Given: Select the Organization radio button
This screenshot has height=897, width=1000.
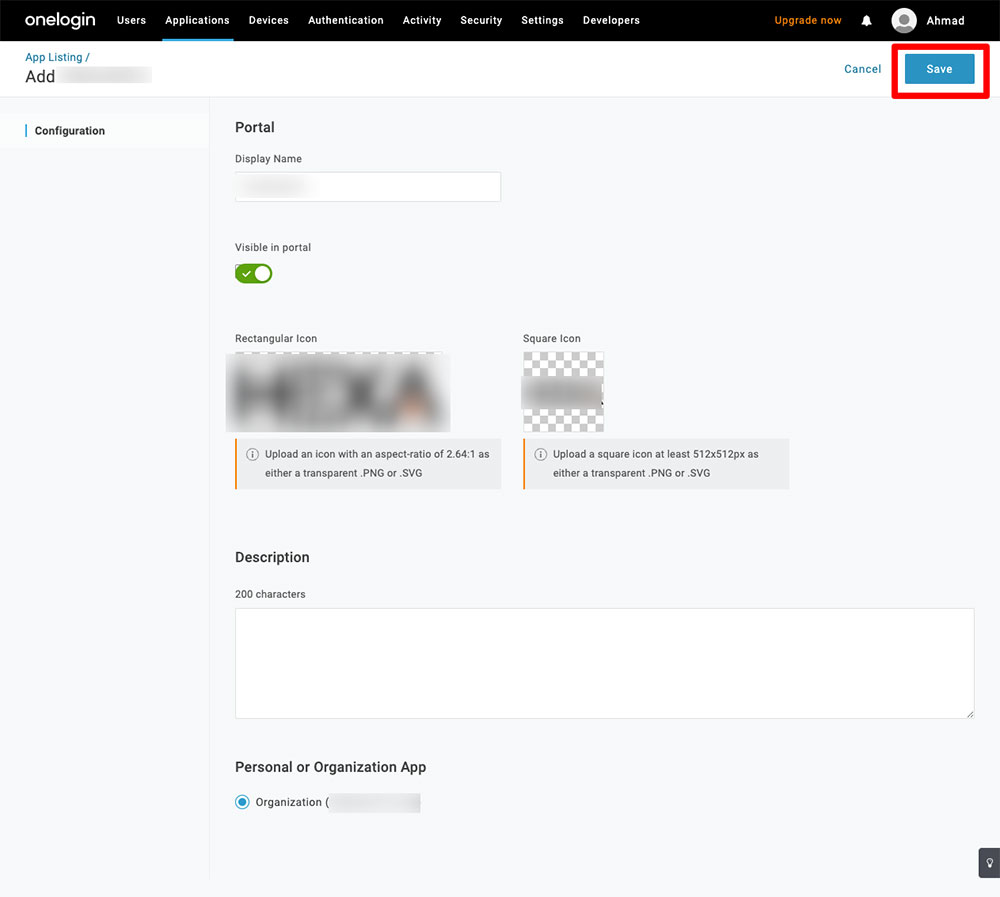Looking at the screenshot, I should [242, 802].
